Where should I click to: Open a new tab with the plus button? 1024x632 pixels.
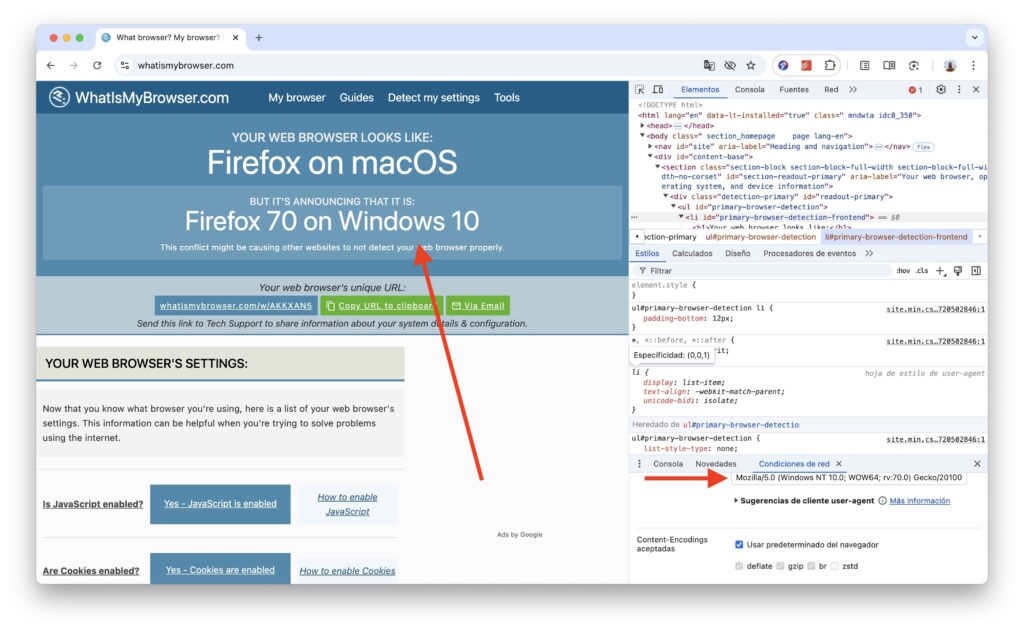[x=259, y=38]
